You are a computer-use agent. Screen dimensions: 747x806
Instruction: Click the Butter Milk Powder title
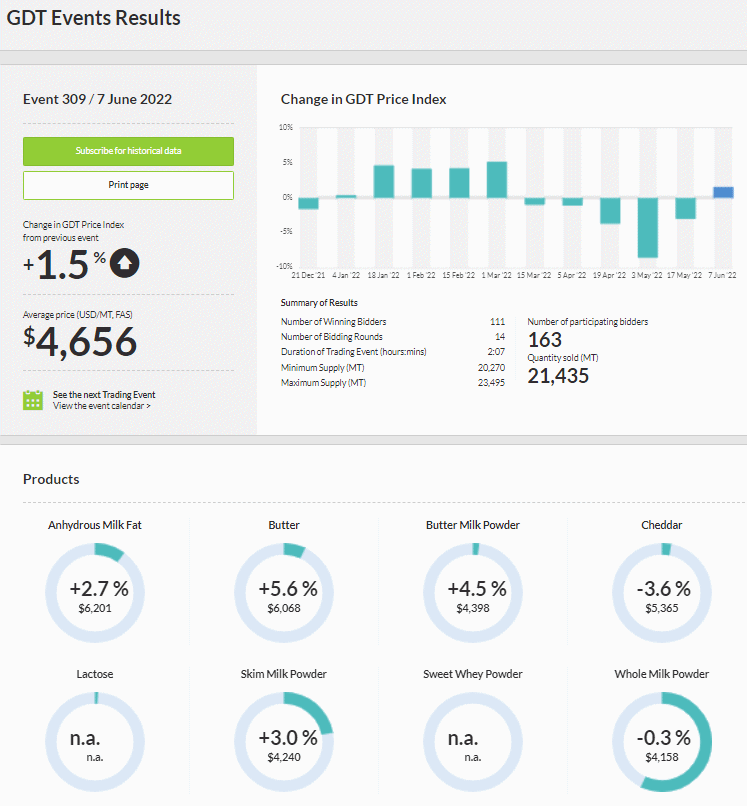click(x=473, y=525)
